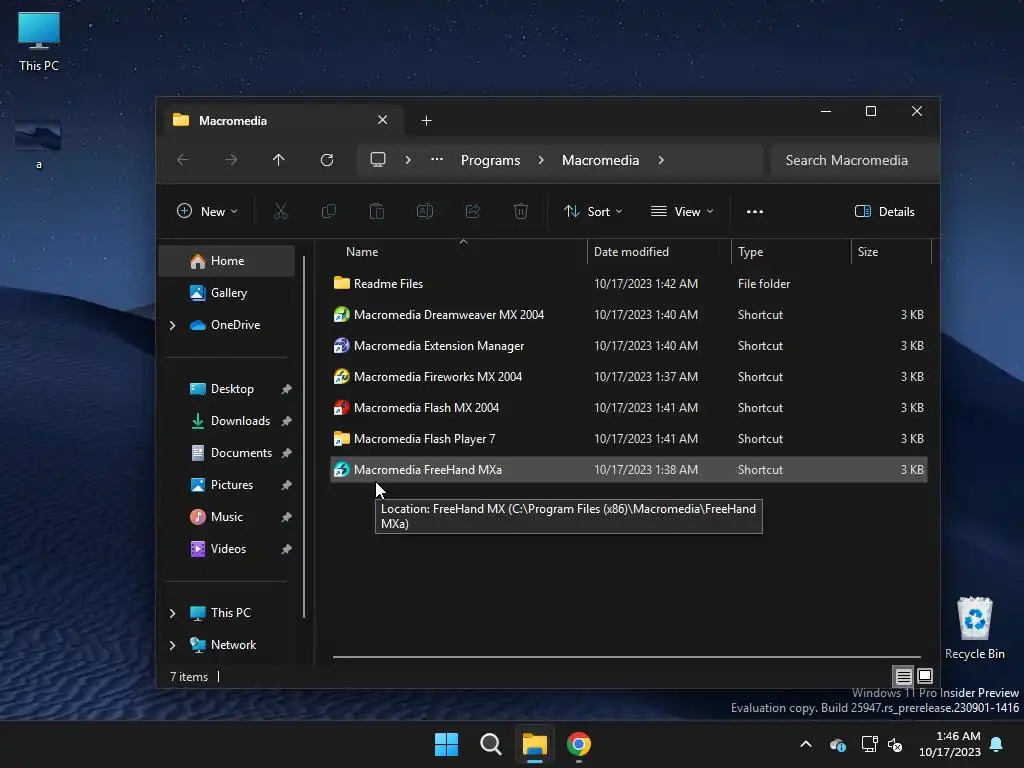
Task: Click chevron after Programs in address bar
Action: (x=541, y=160)
